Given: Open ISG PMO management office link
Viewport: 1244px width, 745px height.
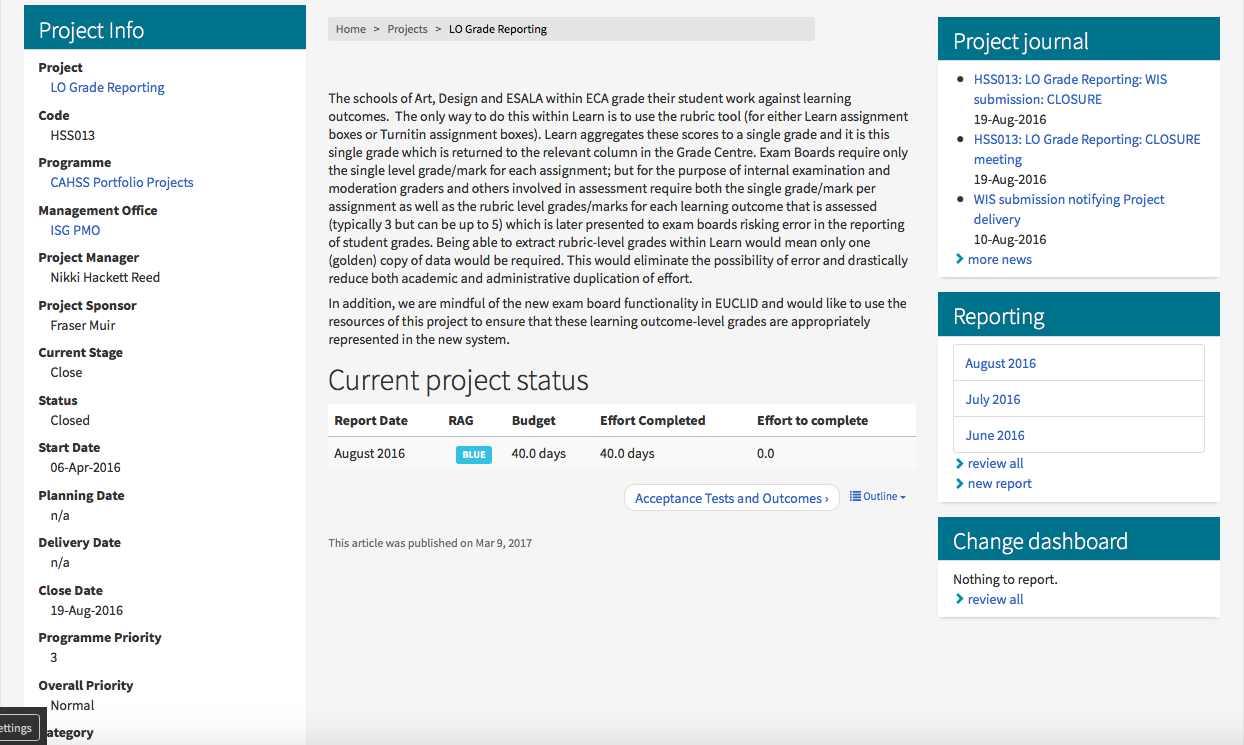Looking at the screenshot, I should [76, 230].
